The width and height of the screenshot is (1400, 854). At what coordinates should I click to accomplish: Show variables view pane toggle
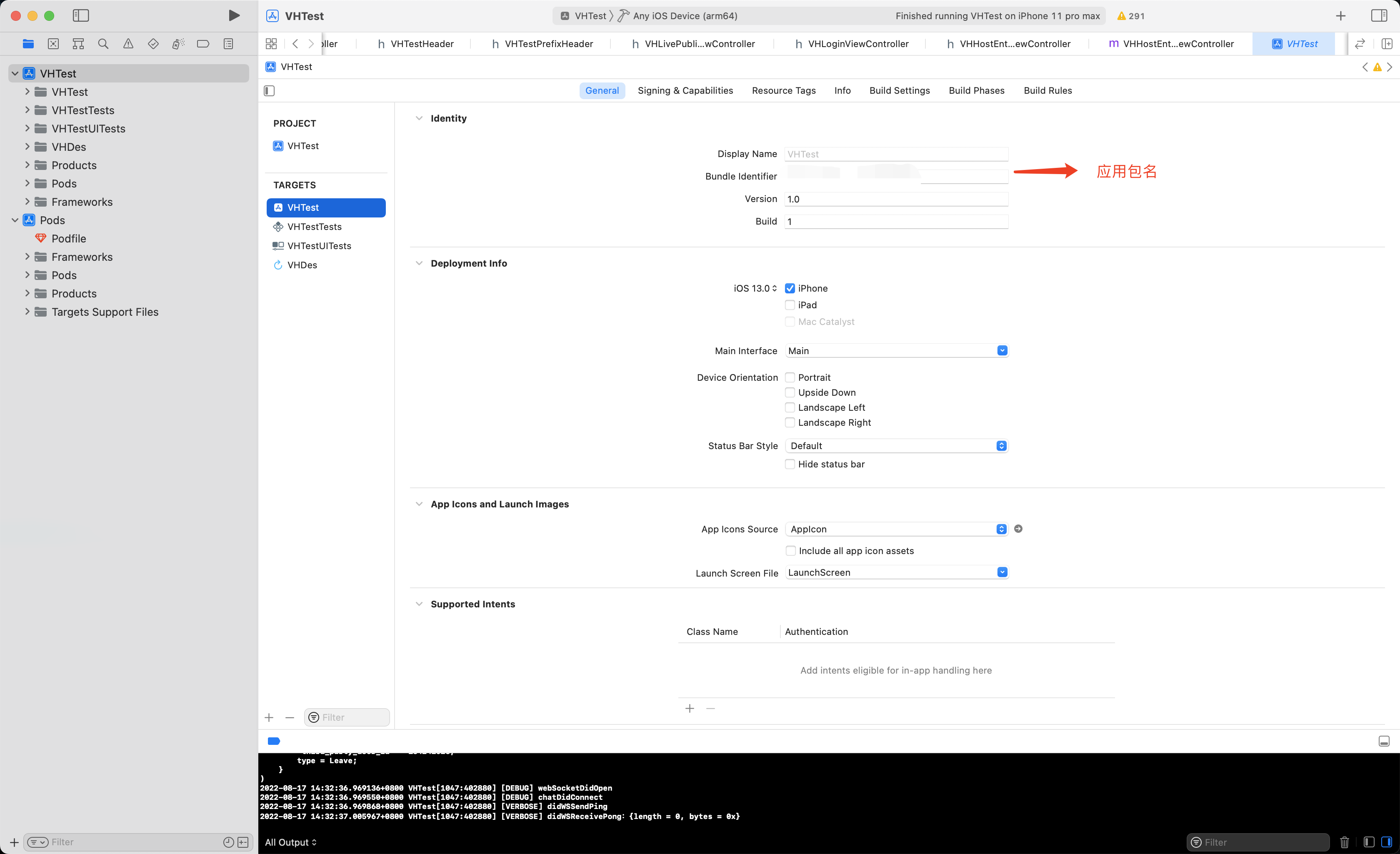[1369, 842]
